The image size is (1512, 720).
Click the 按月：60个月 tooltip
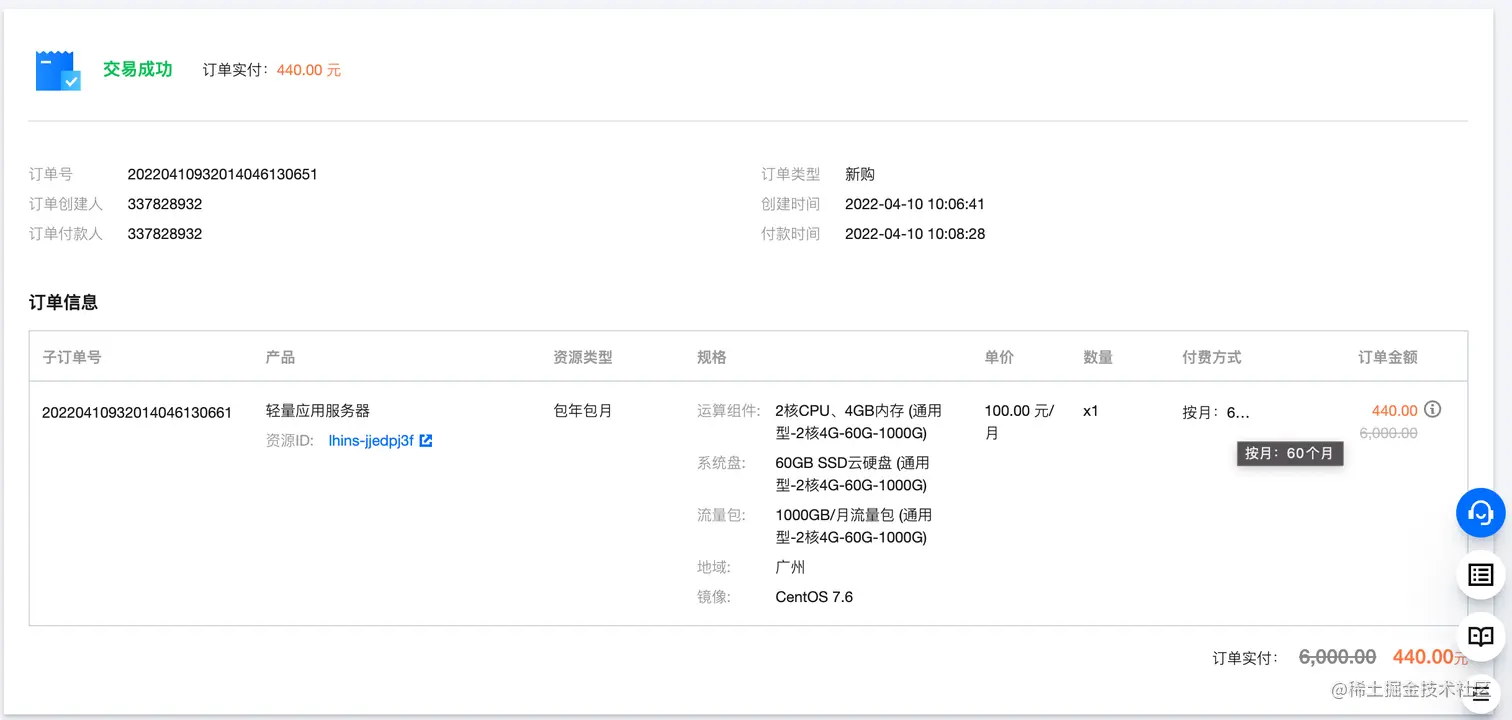pos(1290,453)
